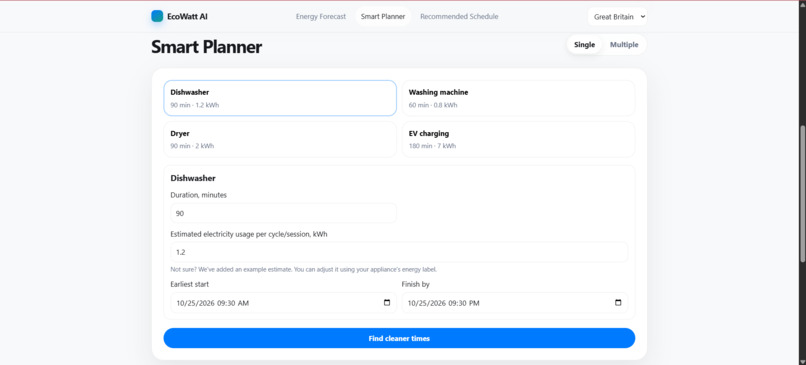Select the Washing machine appliance card
The height and width of the screenshot is (365, 806).
click(x=518, y=98)
